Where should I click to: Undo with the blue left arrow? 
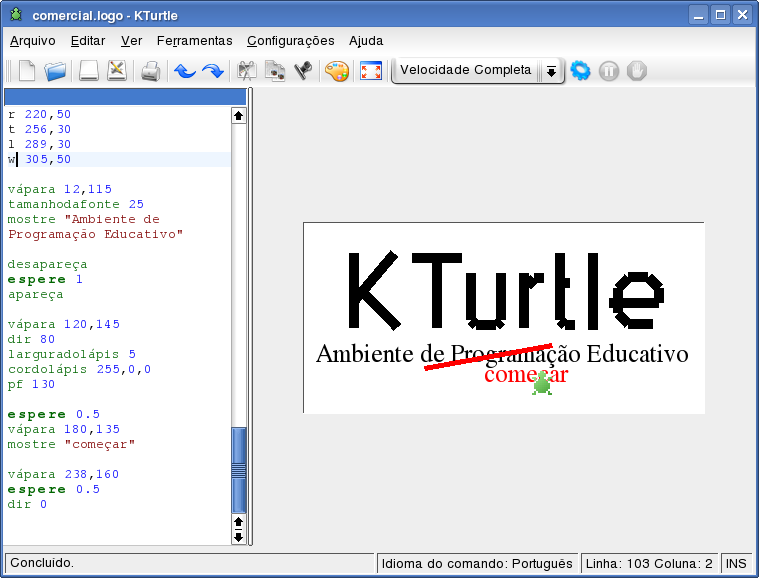(185, 71)
